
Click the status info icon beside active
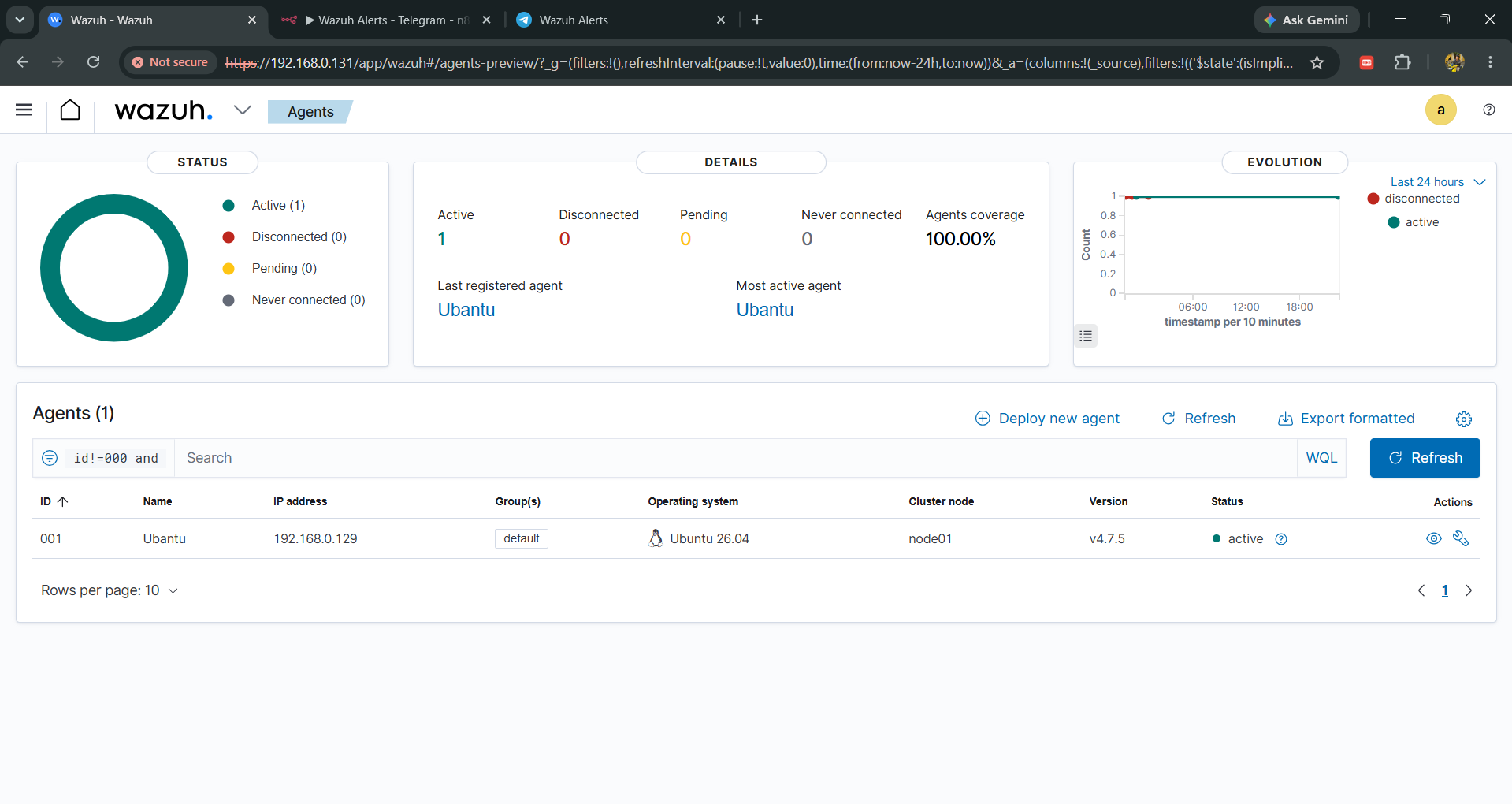pyautogui.click(x=1281, y=539)
